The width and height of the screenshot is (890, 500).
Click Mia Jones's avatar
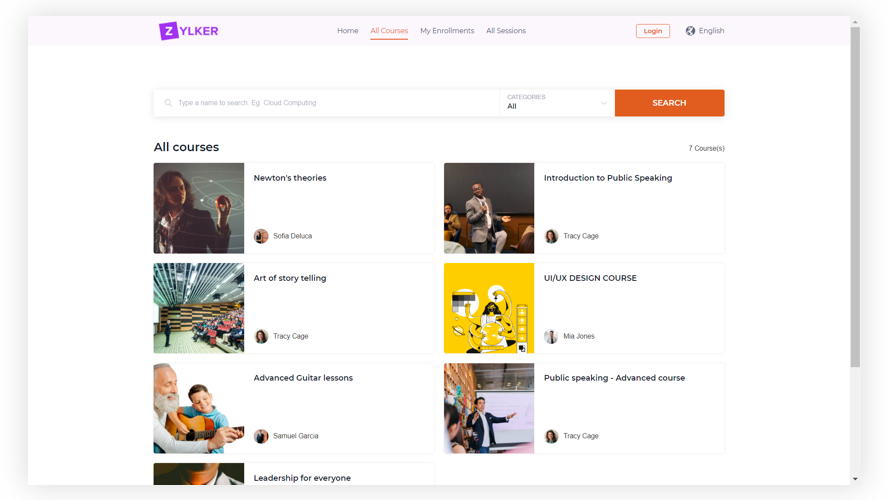551,336
